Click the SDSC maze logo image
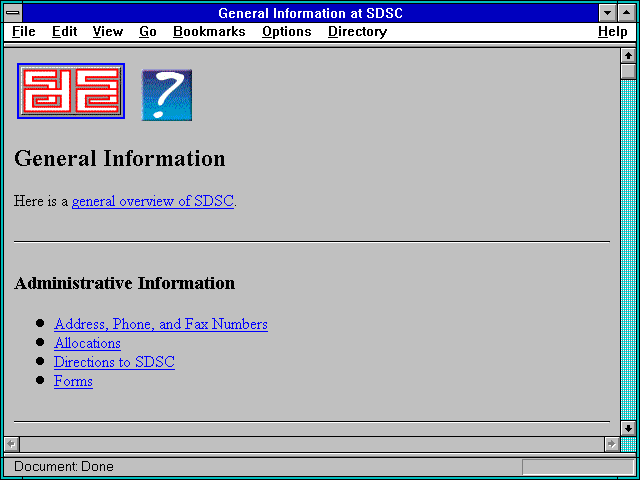 (x=71, y=91)
